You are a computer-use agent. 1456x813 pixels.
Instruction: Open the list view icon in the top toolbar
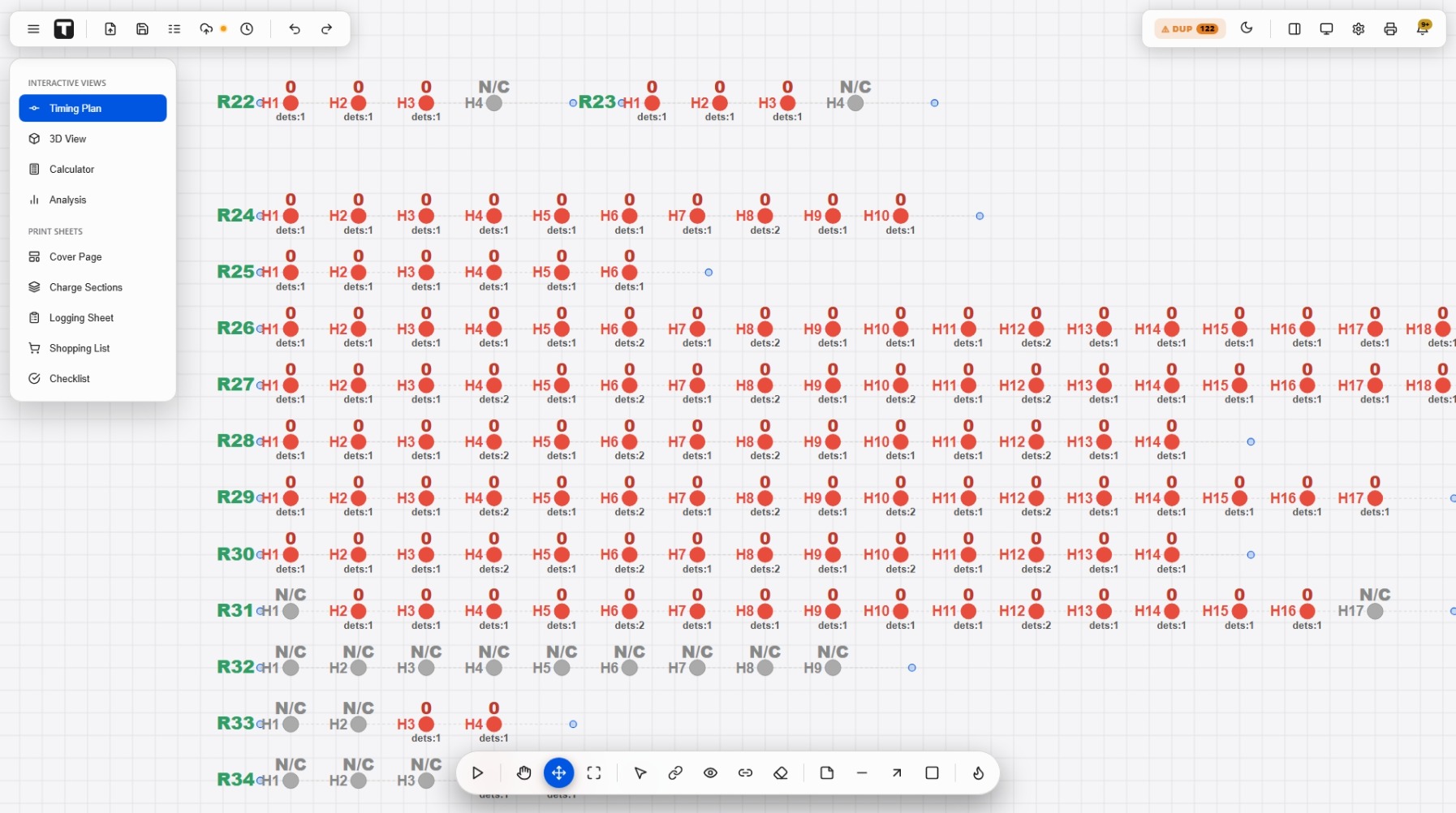(x=174, y=29)
